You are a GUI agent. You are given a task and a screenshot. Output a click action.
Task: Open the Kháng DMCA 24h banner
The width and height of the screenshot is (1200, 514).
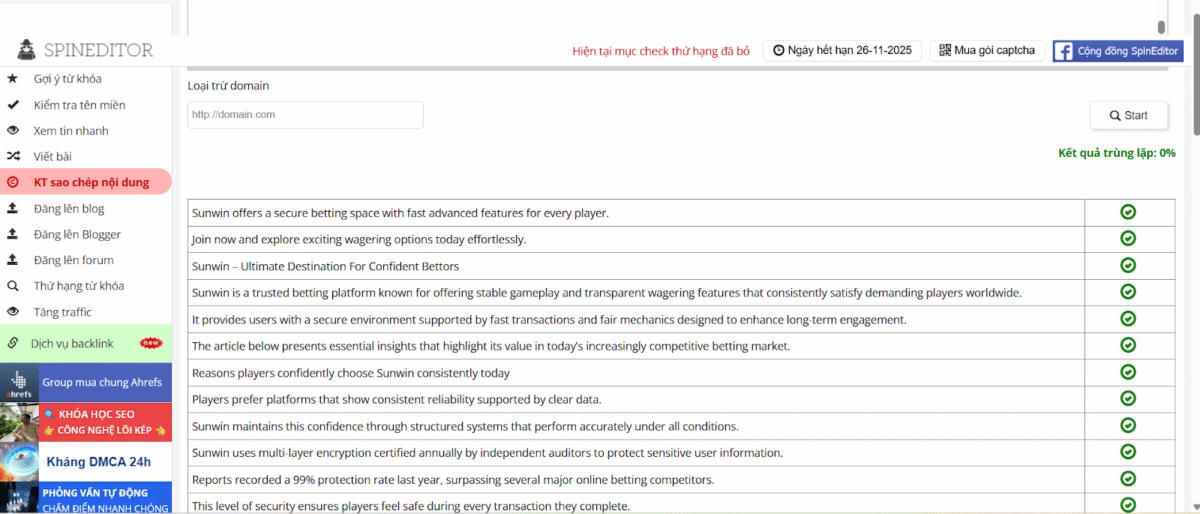tap(86, 462)
